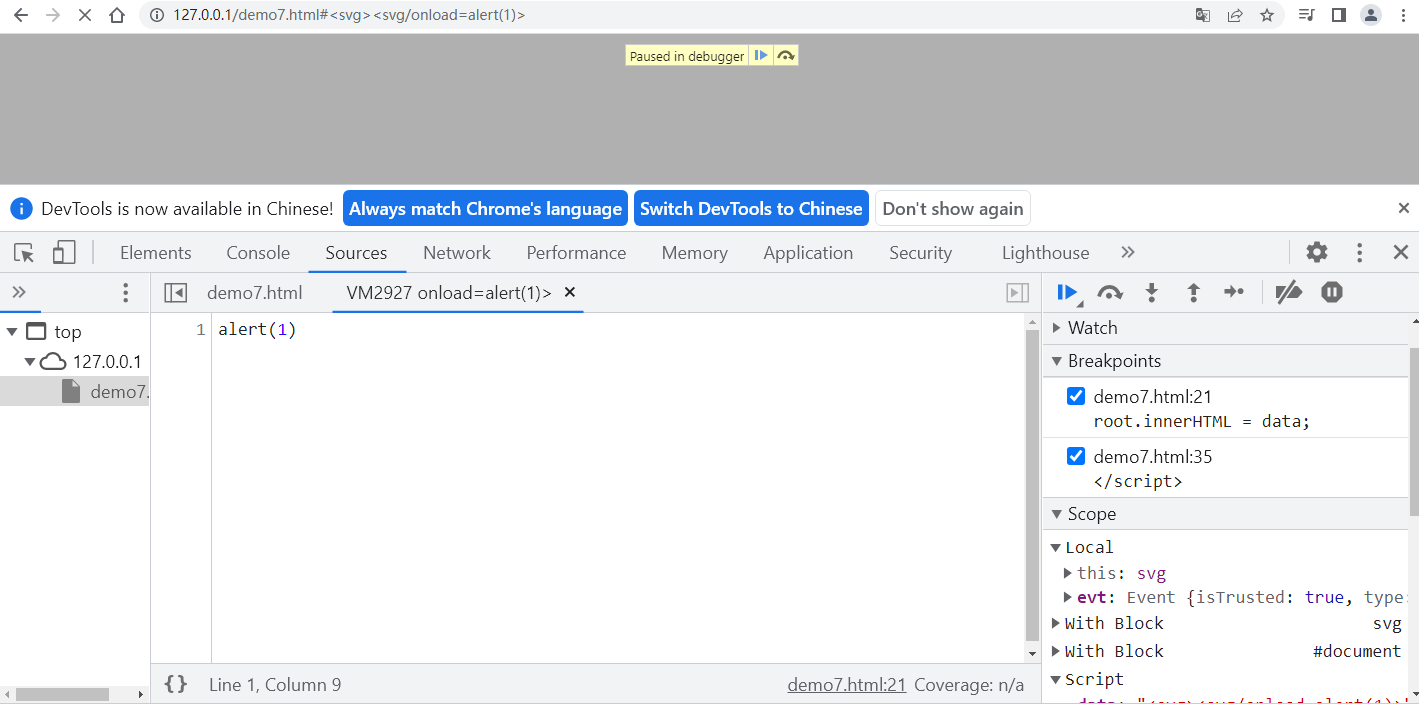Viewport: 1419px width, 704px height.
Task: Collapse the 127.0.0.1 domain node
Action: [30, 361]
